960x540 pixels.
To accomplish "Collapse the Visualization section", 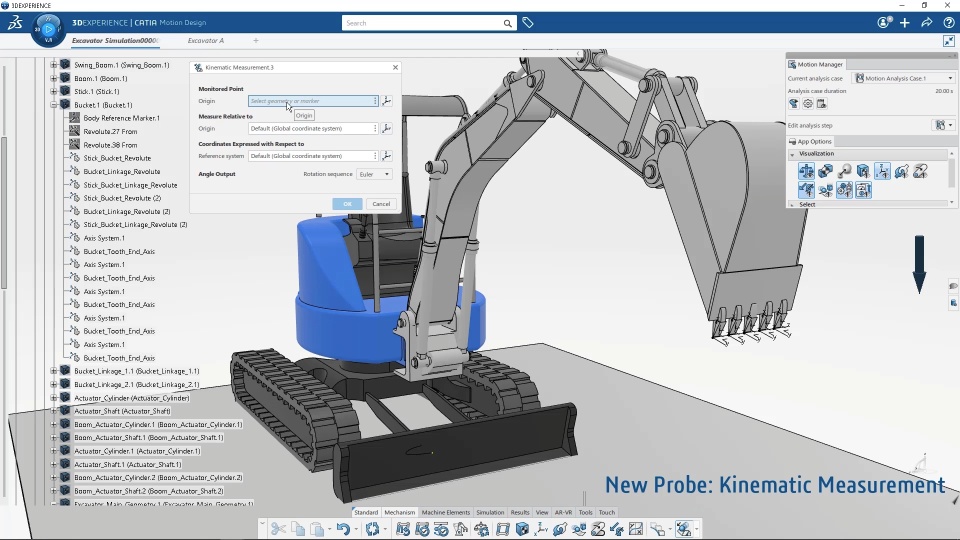I will coord(792,154).
